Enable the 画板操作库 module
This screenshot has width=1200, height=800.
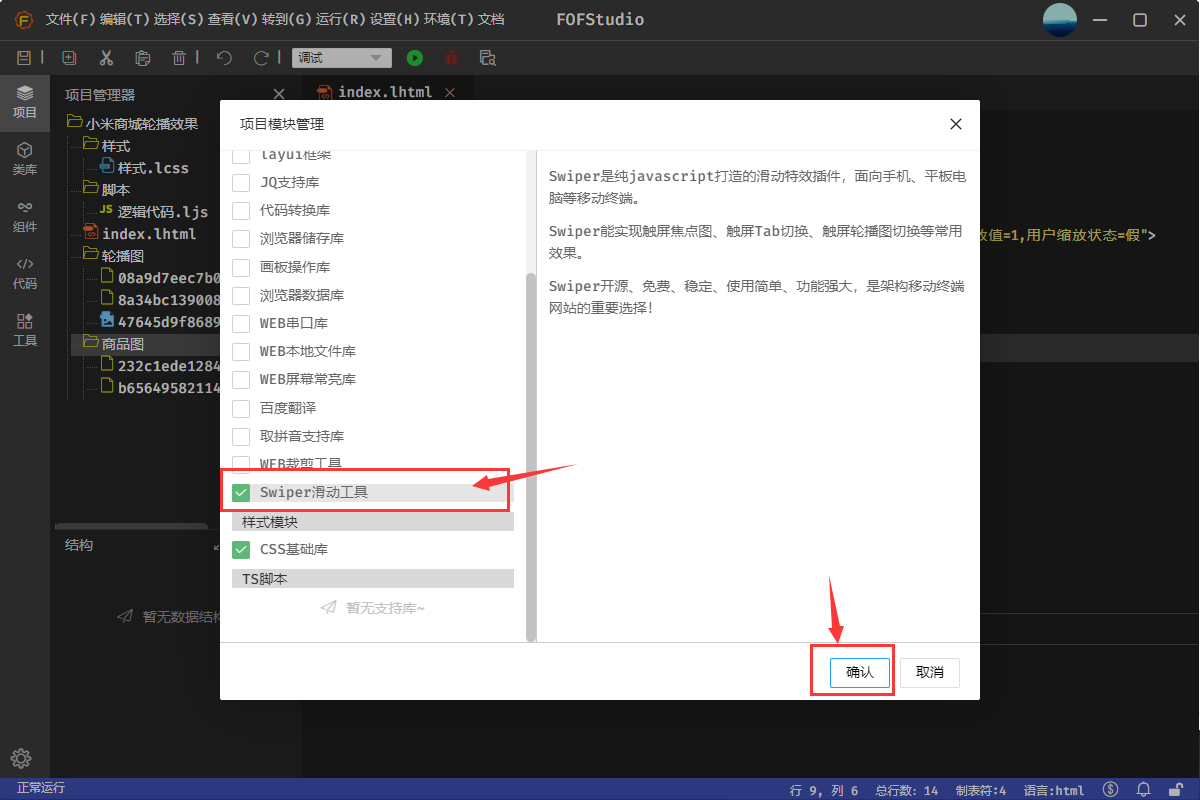tap(241, 268)
